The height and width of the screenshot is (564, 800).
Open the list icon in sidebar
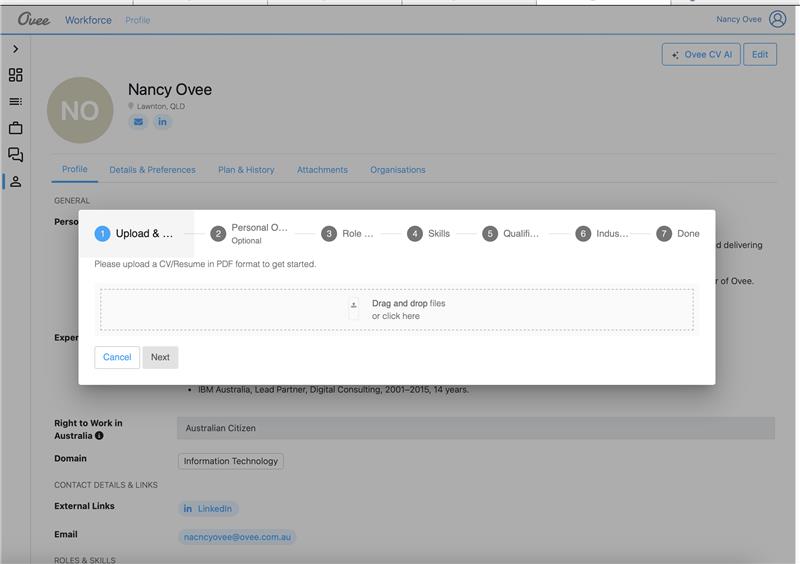pos(15,102)
